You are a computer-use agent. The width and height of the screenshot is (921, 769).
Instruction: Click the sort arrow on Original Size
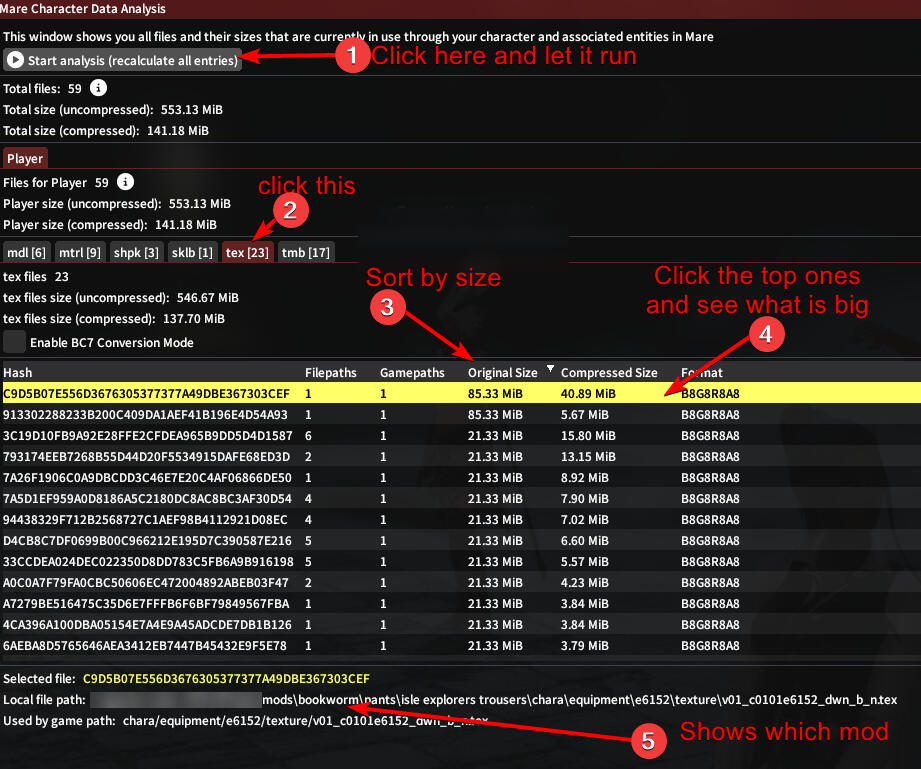click(x=549, y=369)
